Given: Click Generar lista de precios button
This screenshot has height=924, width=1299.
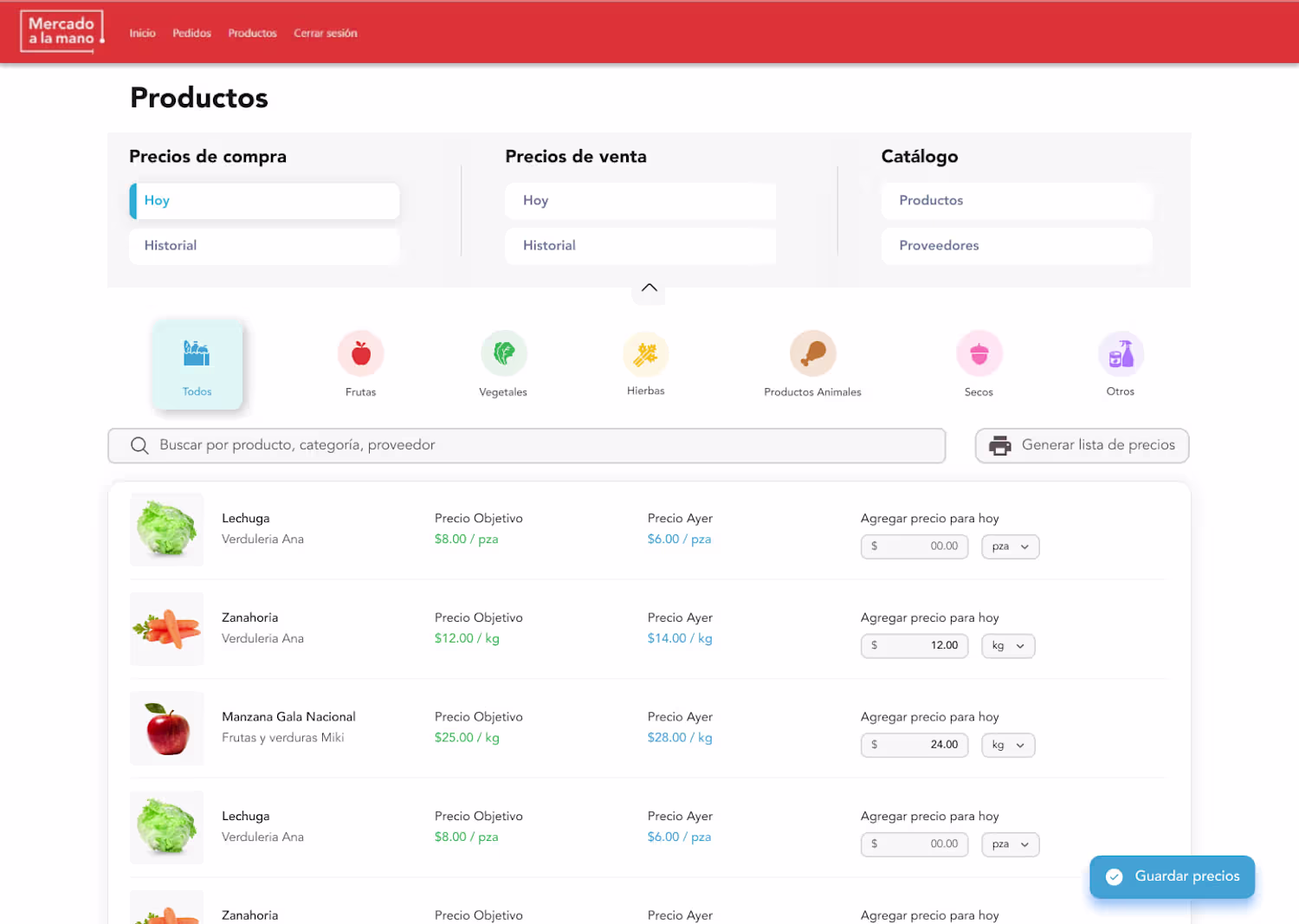Looking at the screenshot, I should [x=1082, y=445].
